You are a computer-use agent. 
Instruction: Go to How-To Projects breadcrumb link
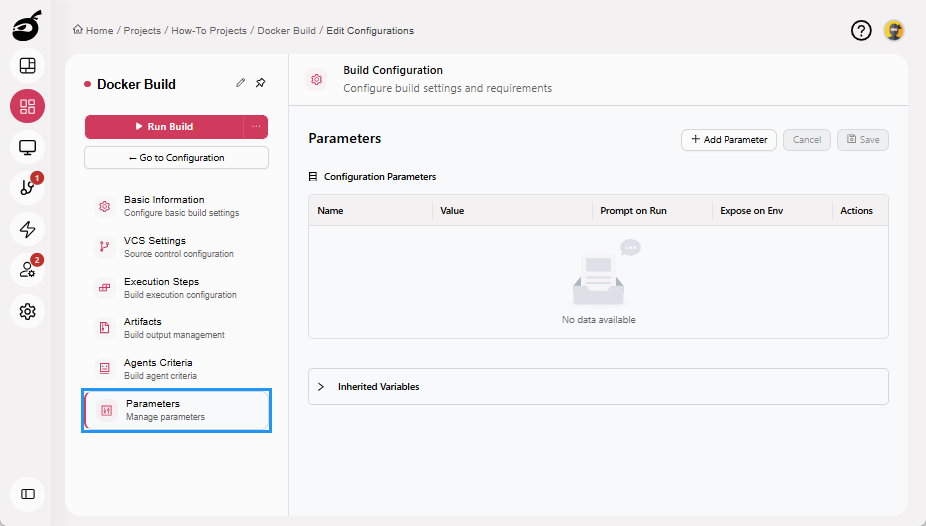(x=209, y=31)
